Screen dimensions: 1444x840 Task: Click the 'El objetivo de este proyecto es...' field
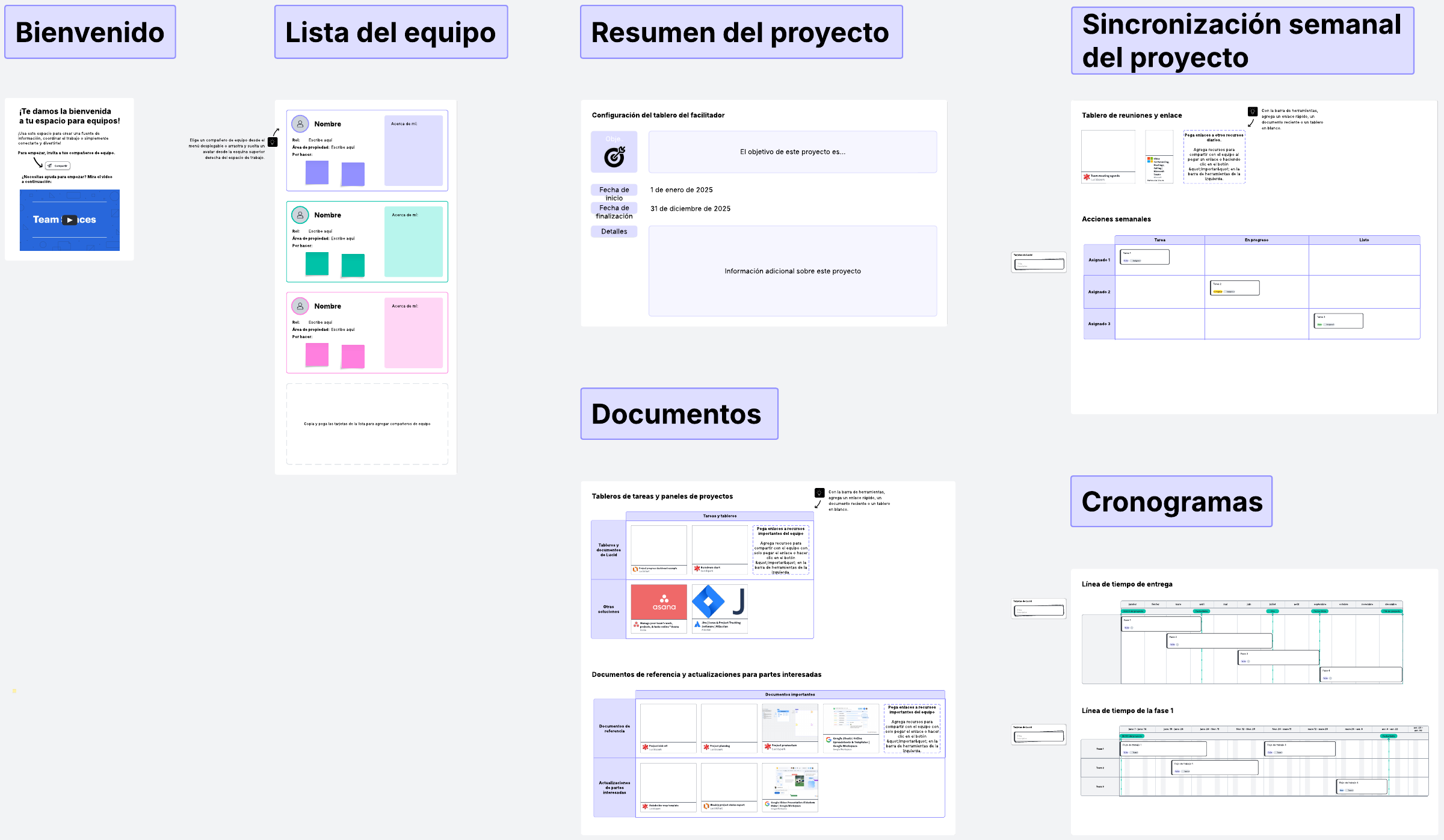pyautogui.click(x=792, y=152)
